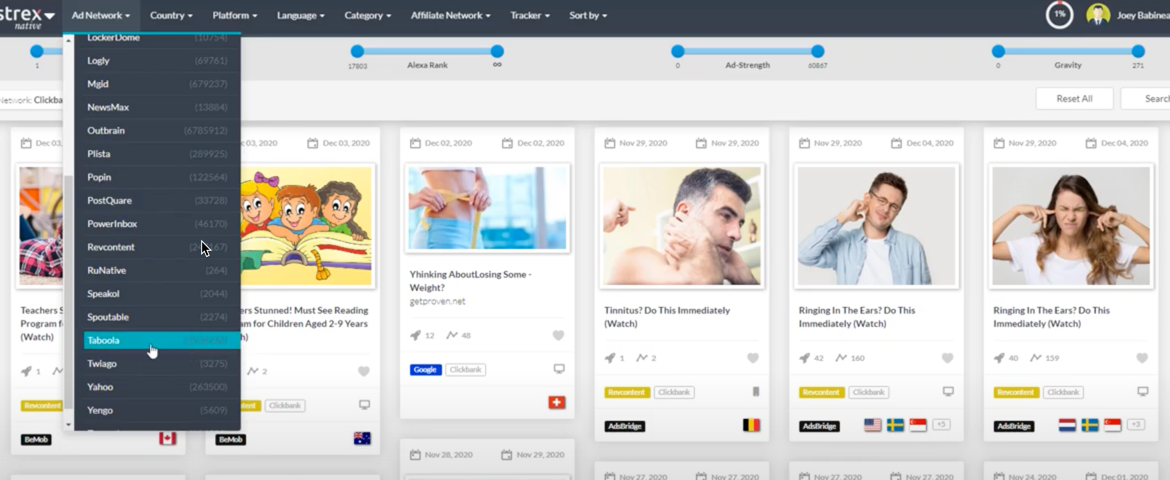This screenshot has height=480, width=1170.
Task: Open Joey Babineau profile avatar
Action: [x=1098, y=15]
